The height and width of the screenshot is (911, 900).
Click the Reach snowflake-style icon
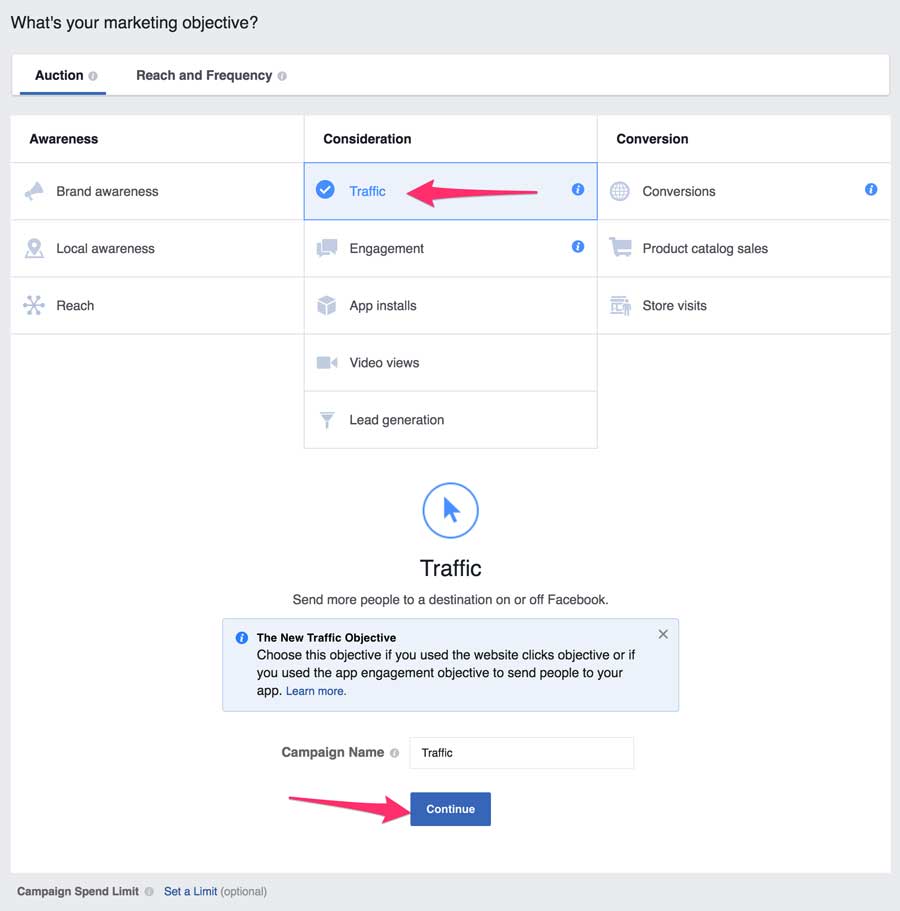[x=34, y=305]
